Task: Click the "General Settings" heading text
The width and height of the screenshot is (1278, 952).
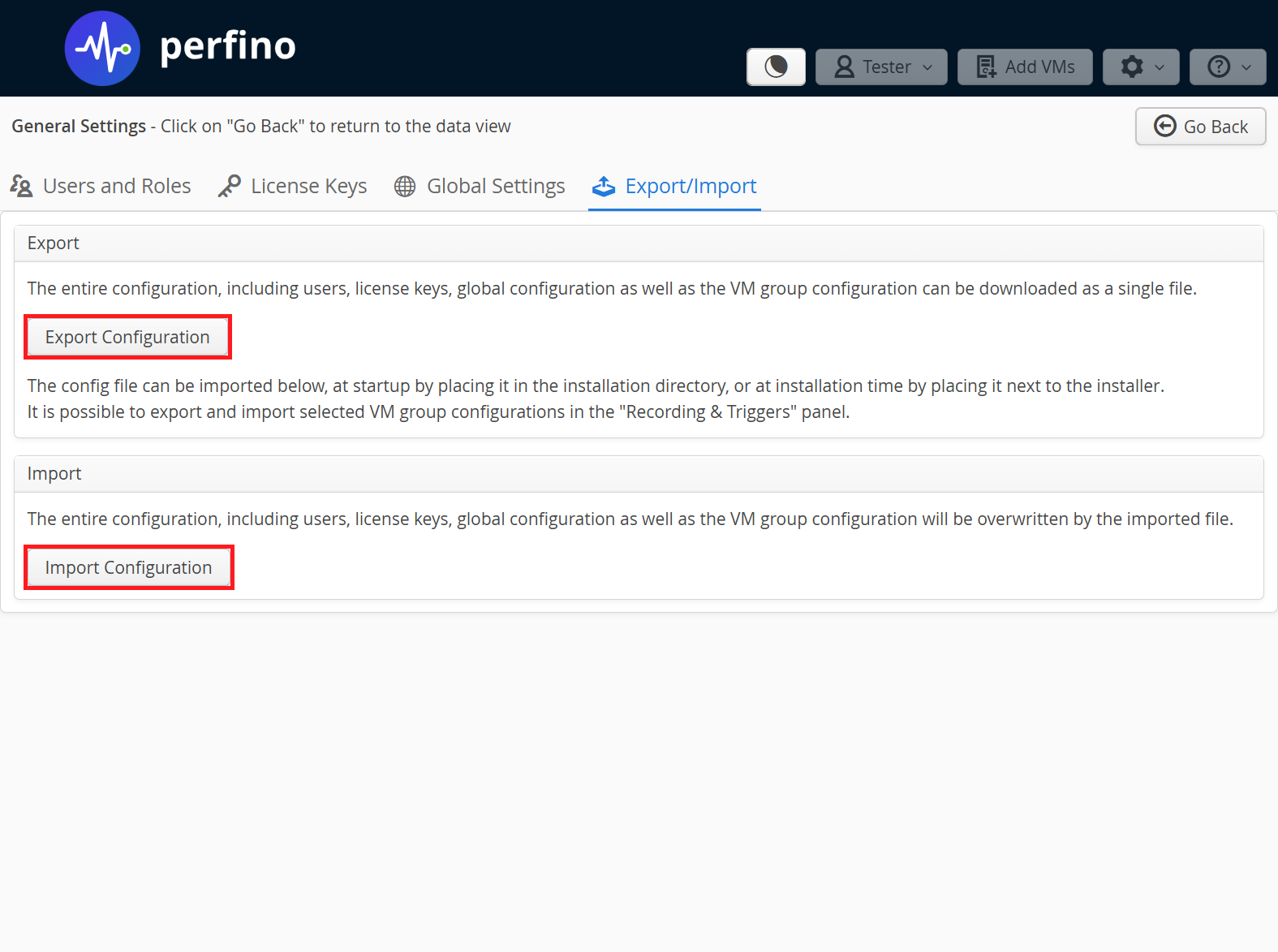Action: 79,126
